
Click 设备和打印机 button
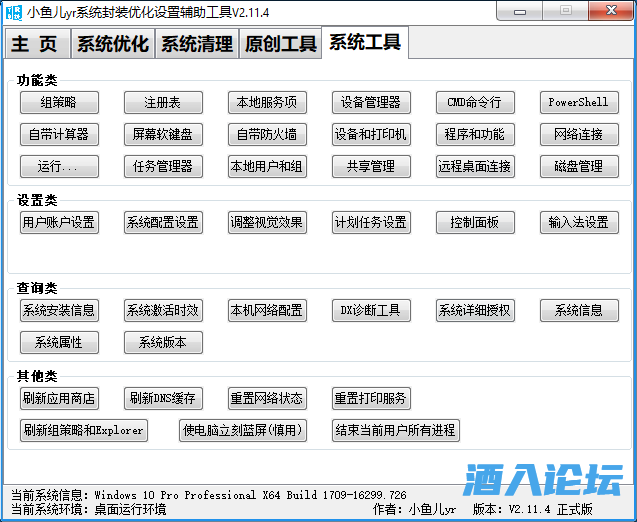click(x=371, y=134)
